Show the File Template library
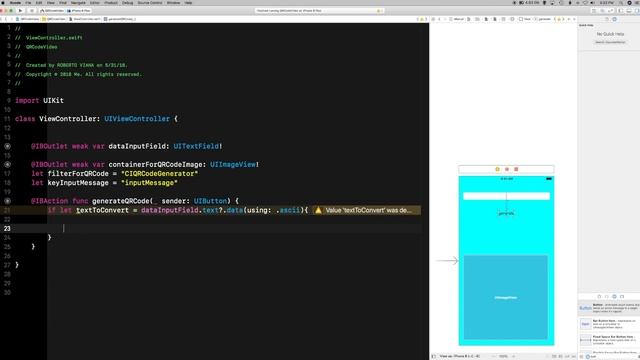This screenshot has height=360, width=640. (599, 296)
